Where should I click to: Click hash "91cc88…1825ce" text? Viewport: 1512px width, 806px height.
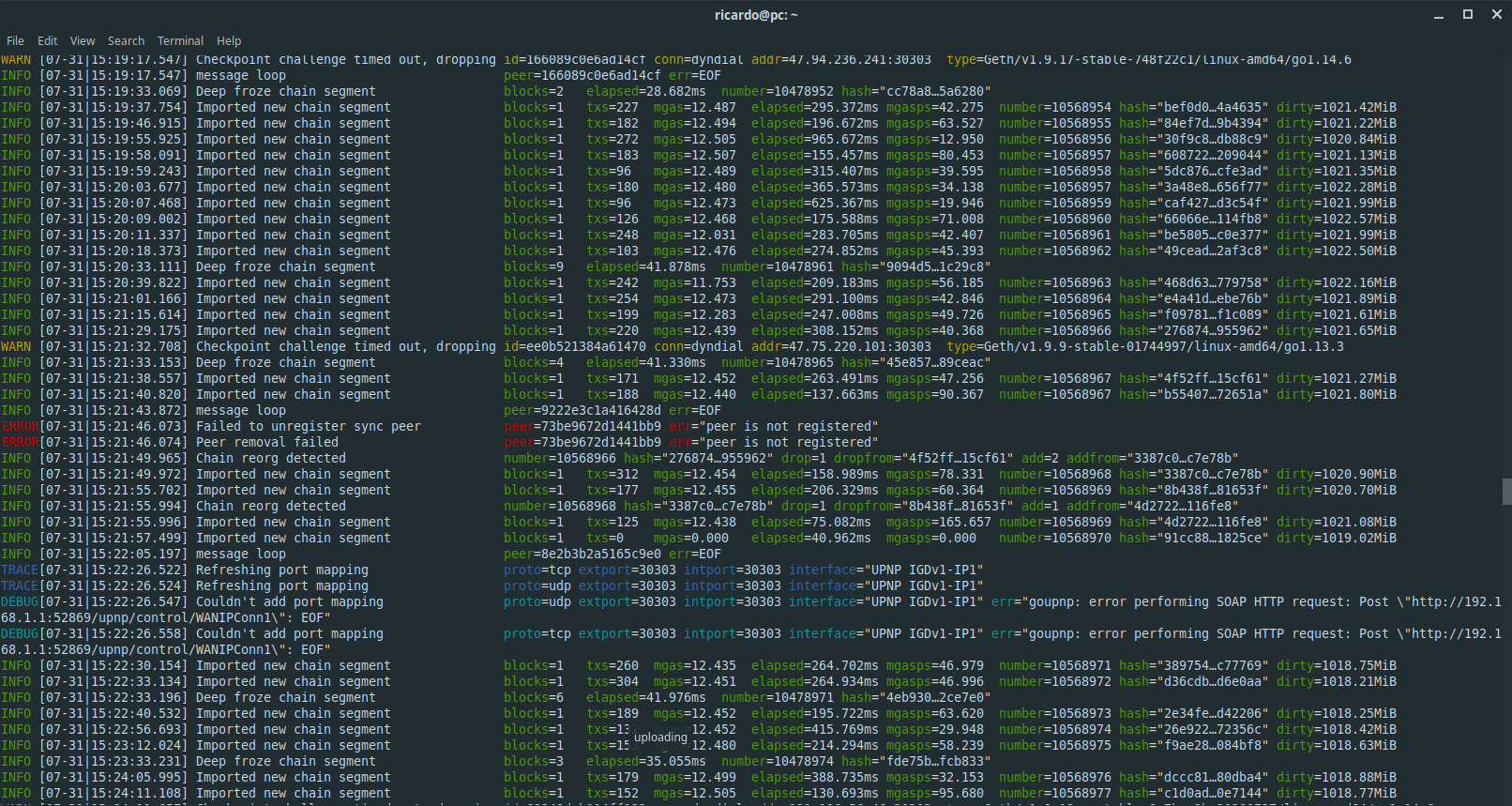pos(1194,538)
